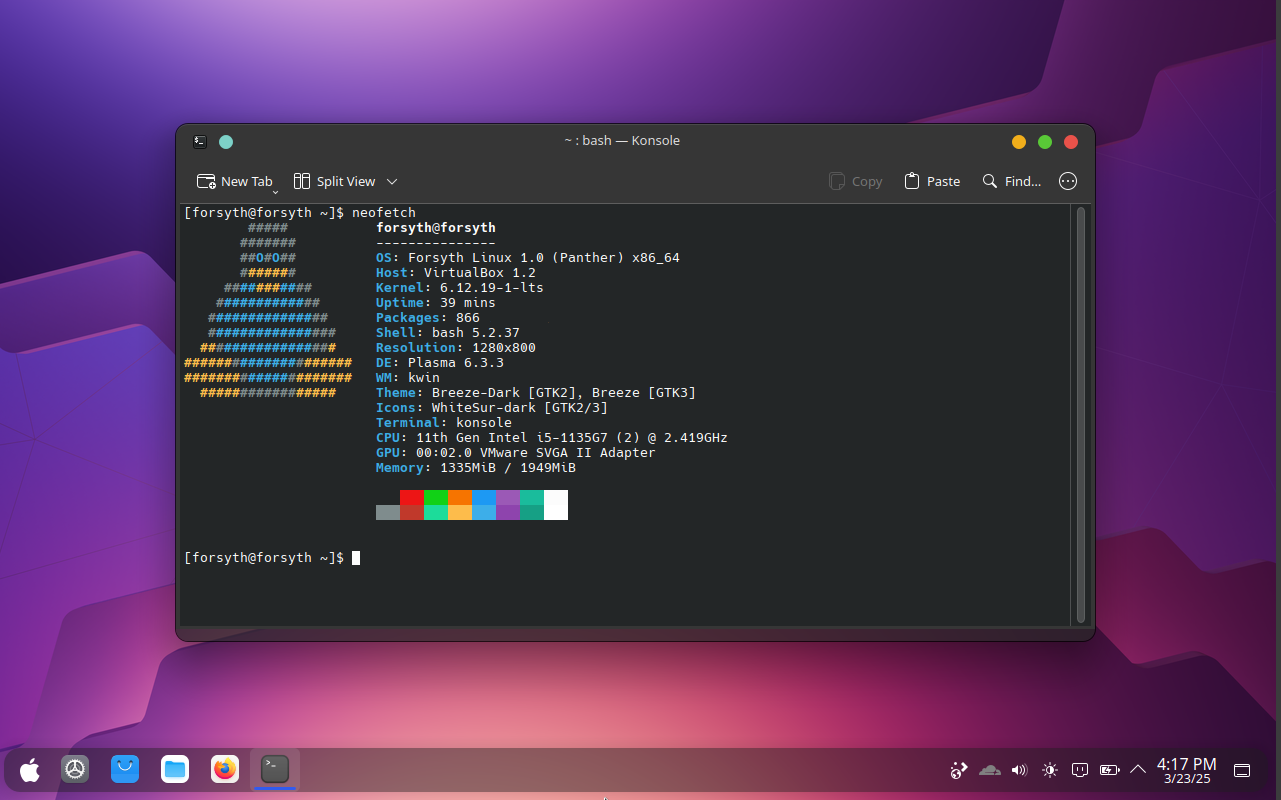This screenshot has height=800, width=1281.
Task: Click the Konsole window menu icon in the title bar
Action: click(x=200, y=142)
